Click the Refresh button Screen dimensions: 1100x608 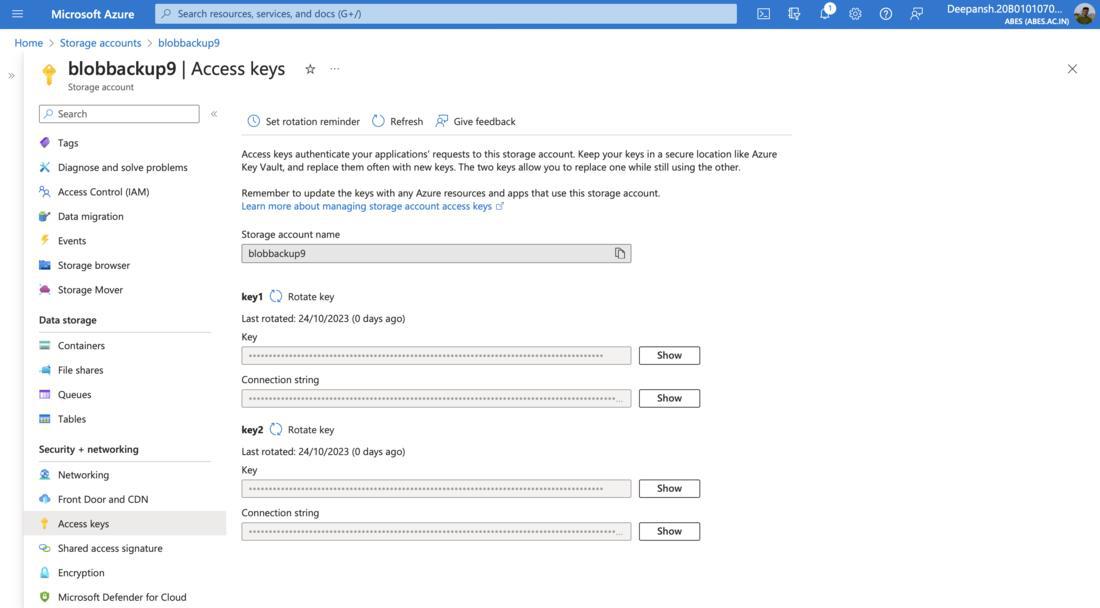coord(397,121)
